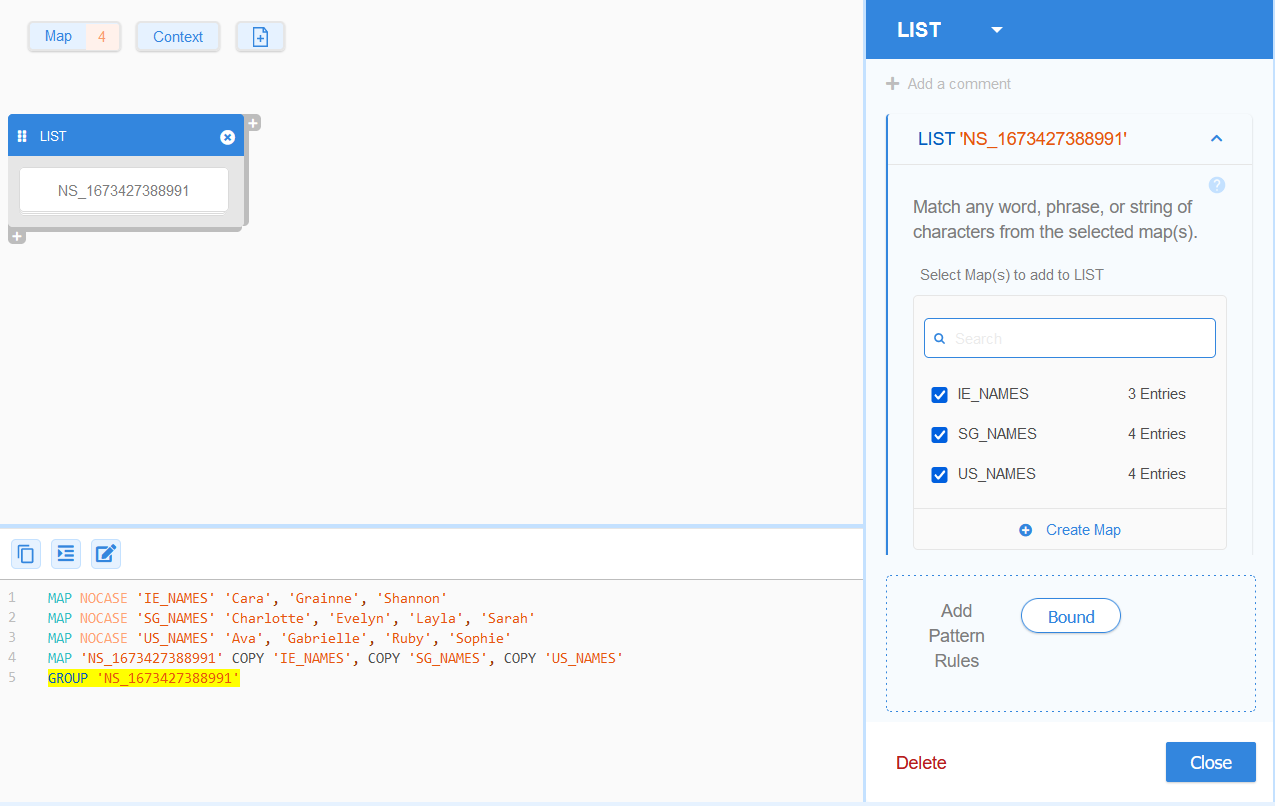Click the IE_NAMES label in the map list
This screenshot has height=806, width=1275.
tap(993, 394)
